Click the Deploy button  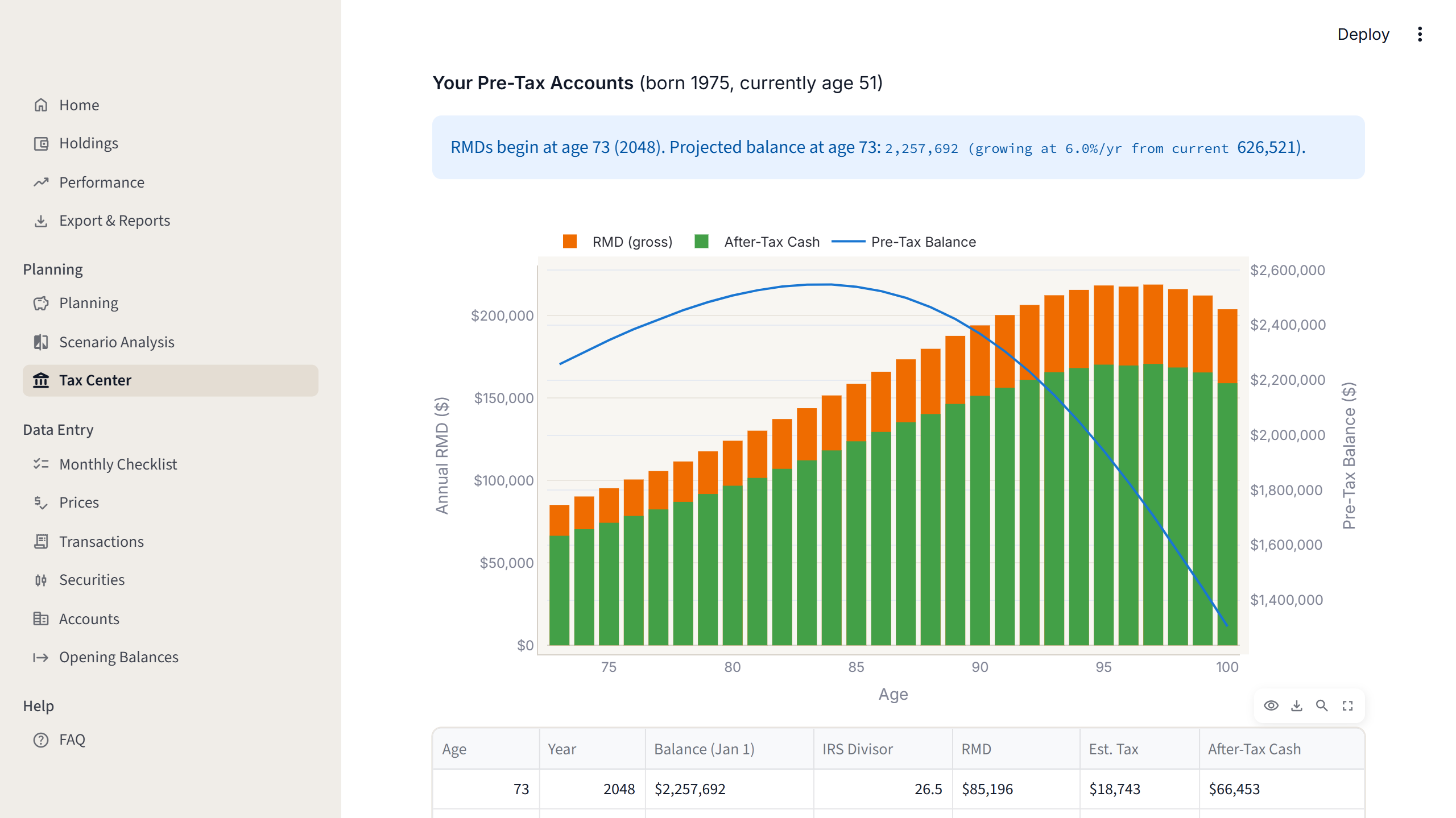click(1364, 35)
